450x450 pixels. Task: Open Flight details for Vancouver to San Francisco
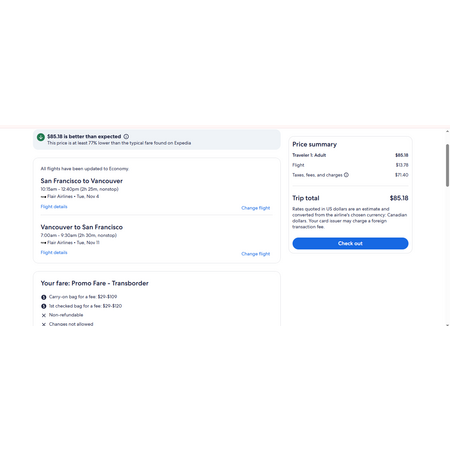pos(54,253)
